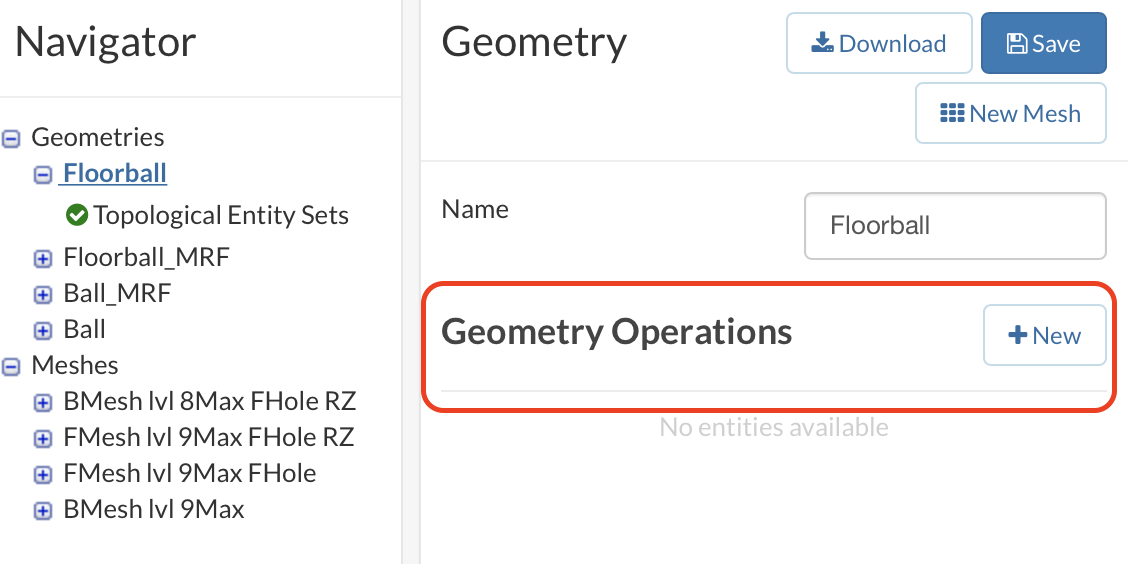Create a New Mesh
Screen dimensions: 1128x564
[x=1011, y=113]
